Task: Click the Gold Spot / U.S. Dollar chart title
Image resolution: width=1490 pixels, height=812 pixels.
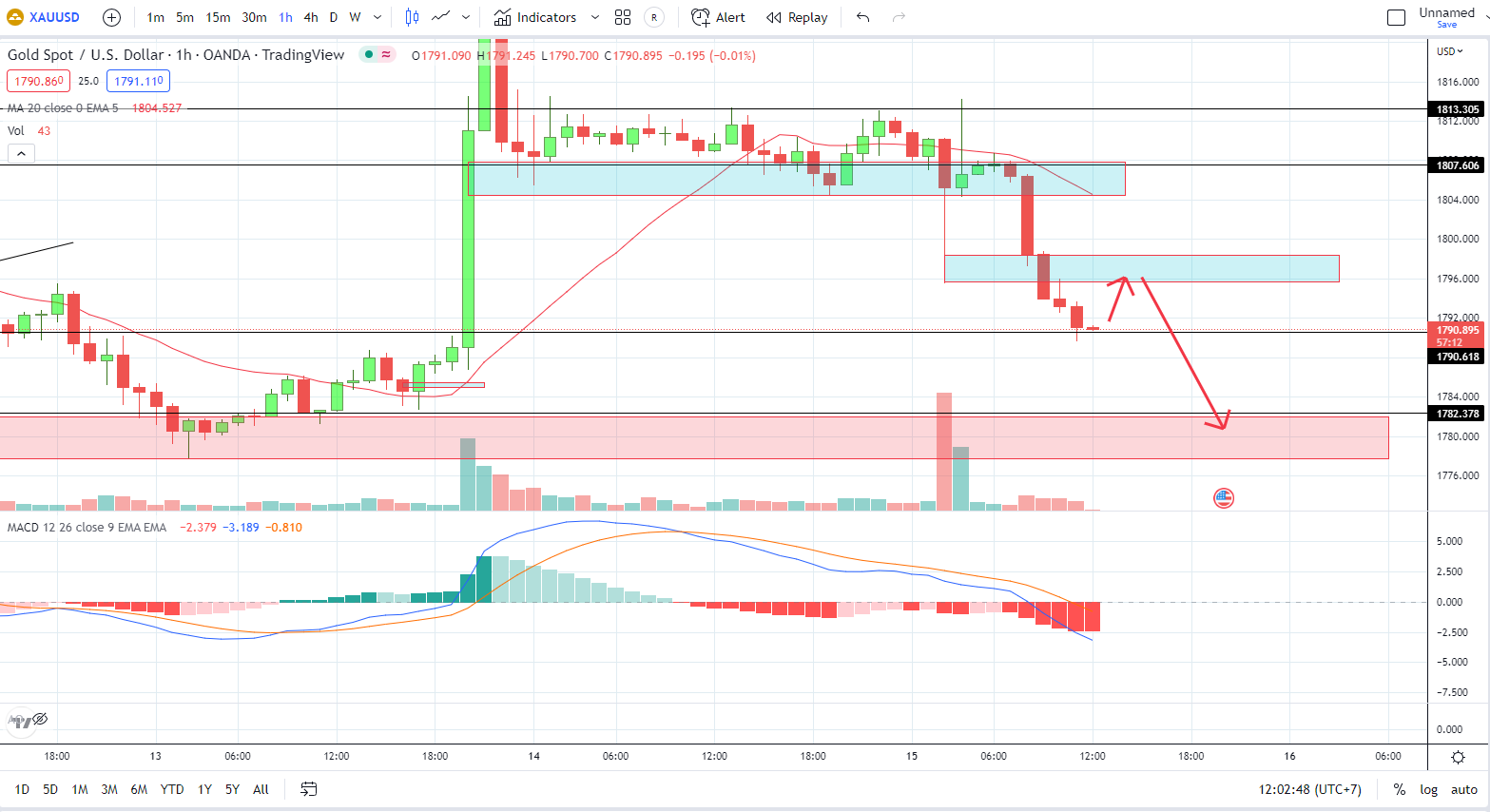Action: 176,55
